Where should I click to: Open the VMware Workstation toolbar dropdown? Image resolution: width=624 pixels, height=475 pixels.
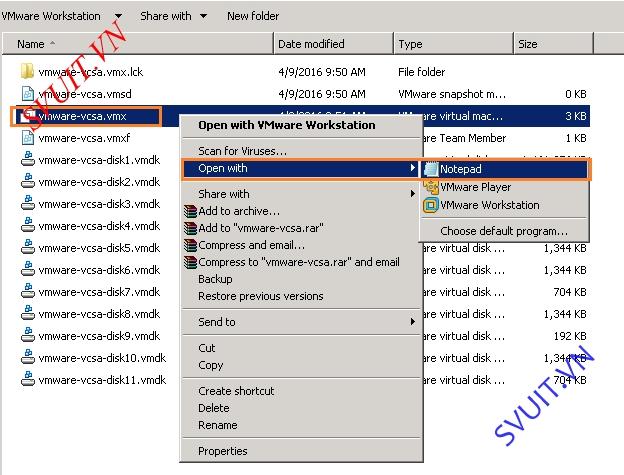tap(118, 16)
